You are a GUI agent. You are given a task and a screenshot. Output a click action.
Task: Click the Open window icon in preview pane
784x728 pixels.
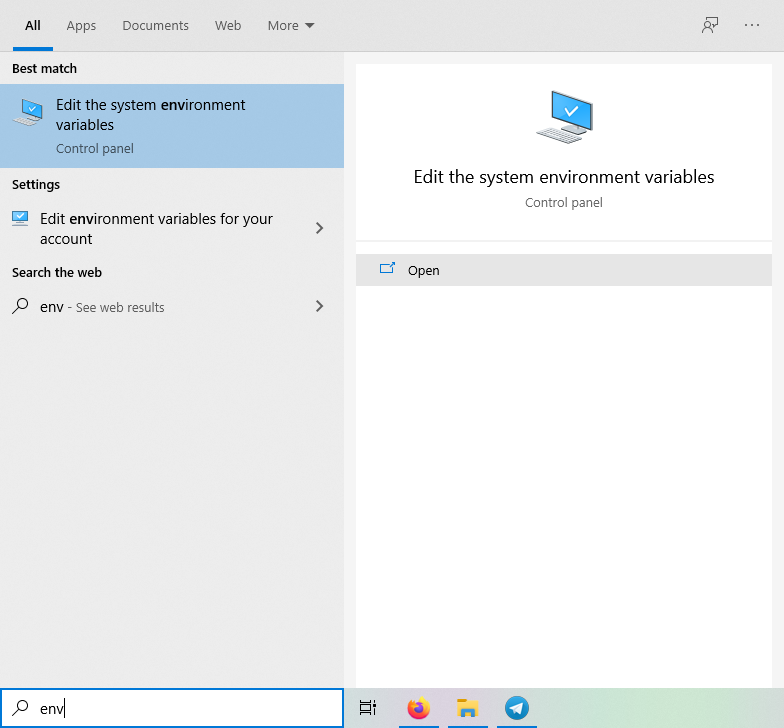pyautogui.click(x=387, y=268)
